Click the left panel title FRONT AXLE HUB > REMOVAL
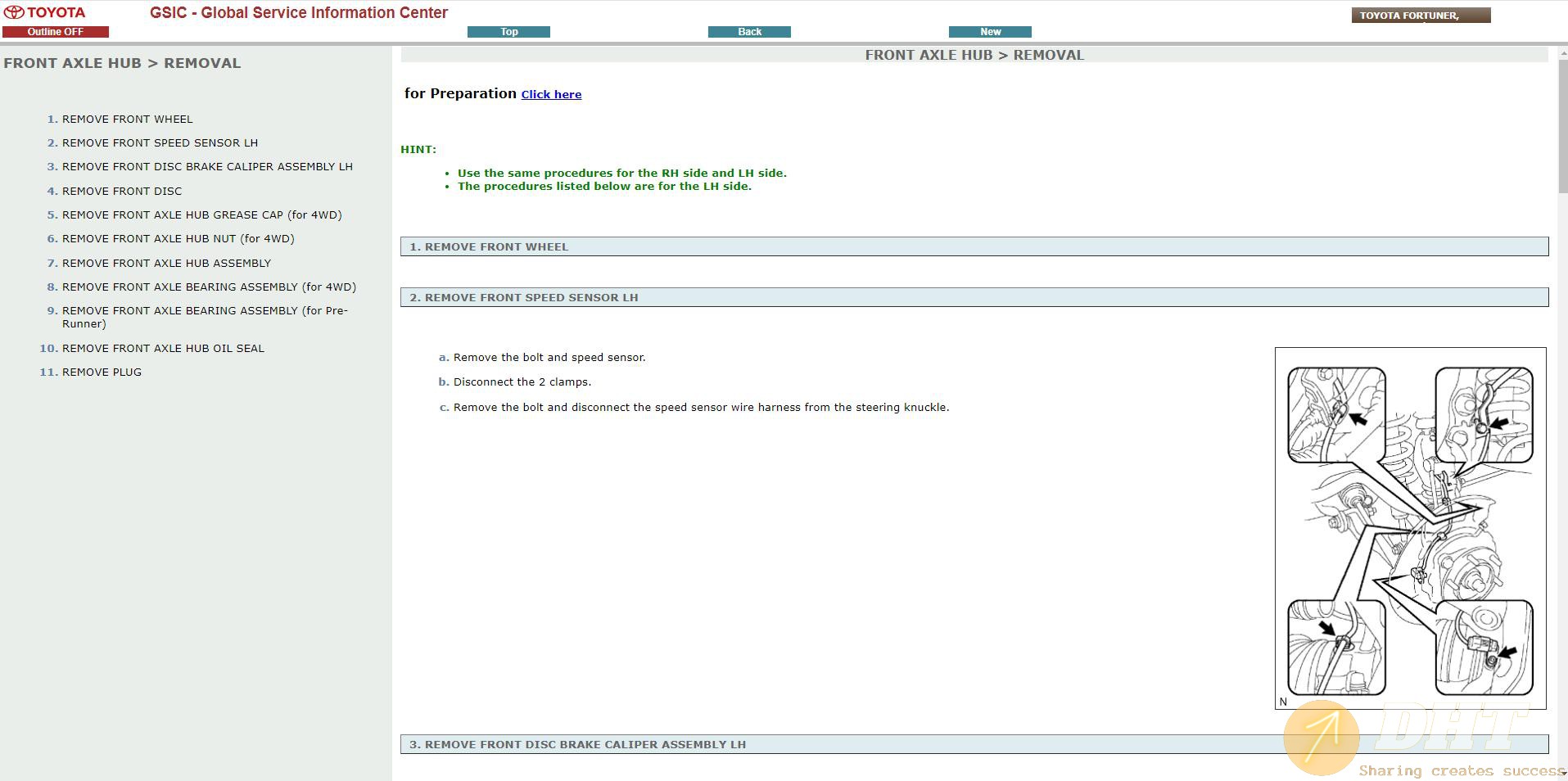Viewport: 1568px width, 781px height. [x=122, y=63]
